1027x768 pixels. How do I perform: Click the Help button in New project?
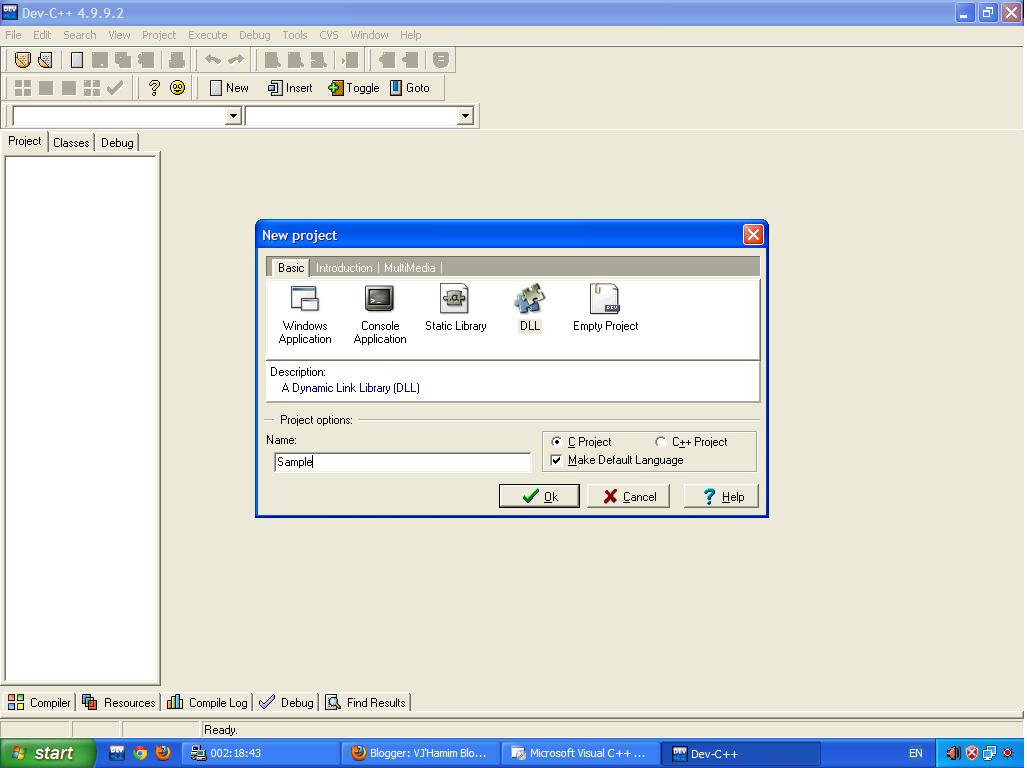pos(721,496)
